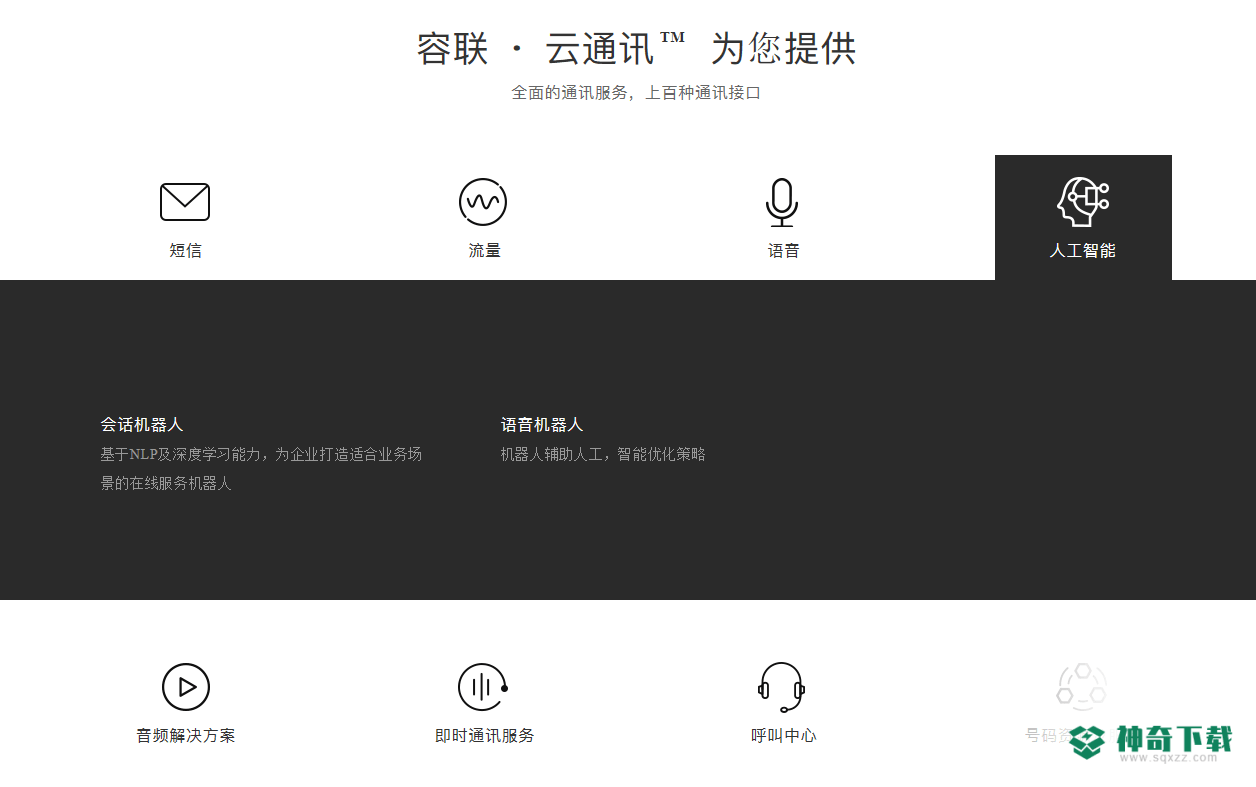Open the 音频解决方案 play icon
This screenshot has height=787, width=1256.
[x=186, y=687]
